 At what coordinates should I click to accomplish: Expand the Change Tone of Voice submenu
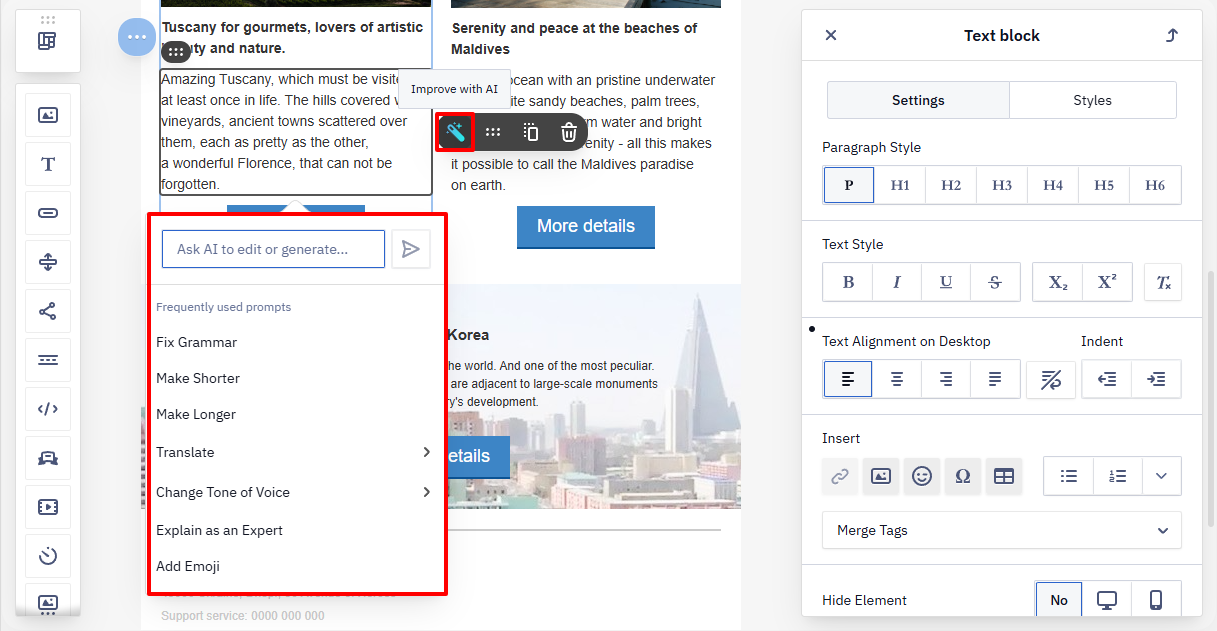pyautogui.click(x=427, y=492)
